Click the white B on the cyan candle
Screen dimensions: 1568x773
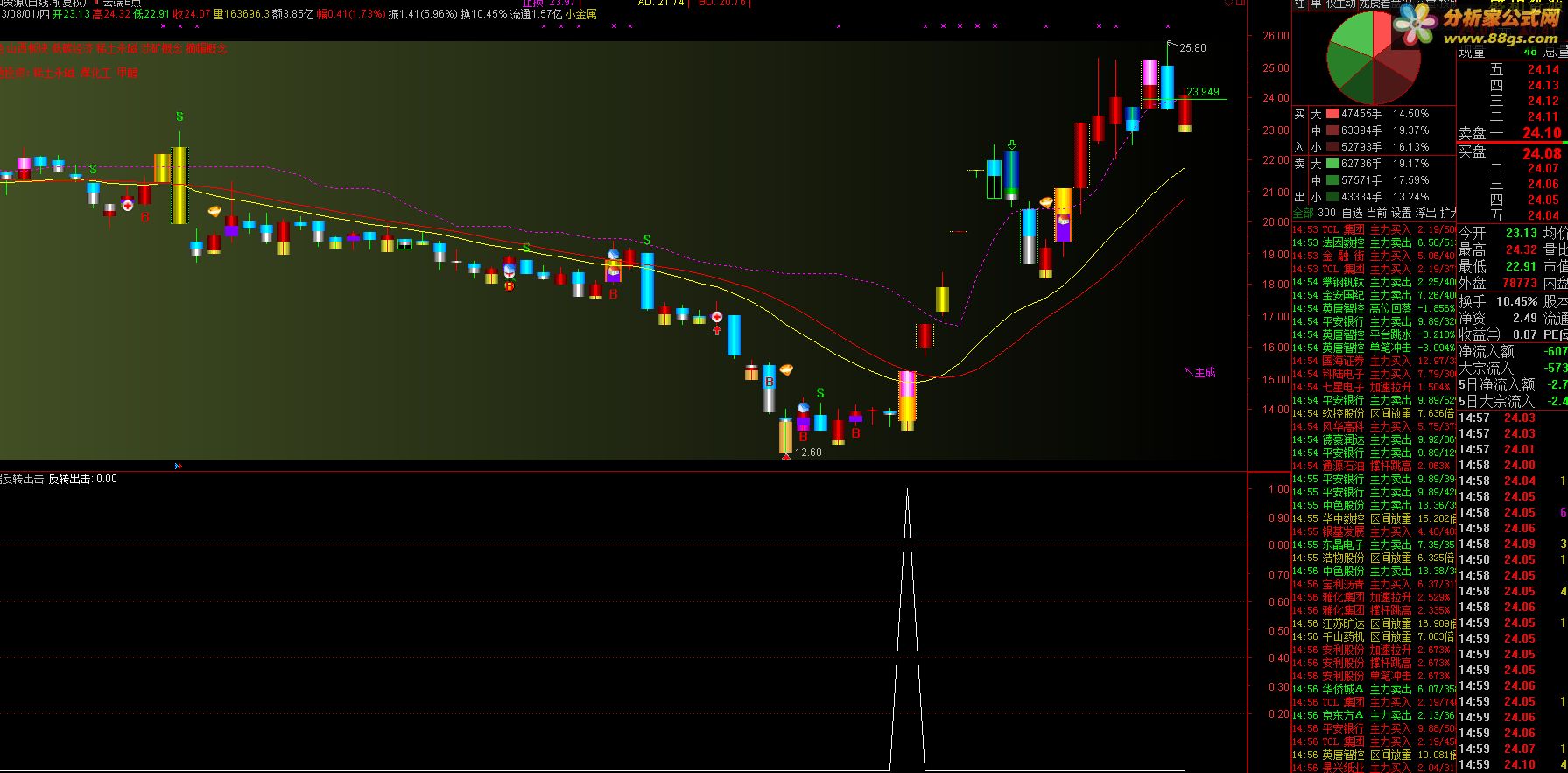(770, 383)
